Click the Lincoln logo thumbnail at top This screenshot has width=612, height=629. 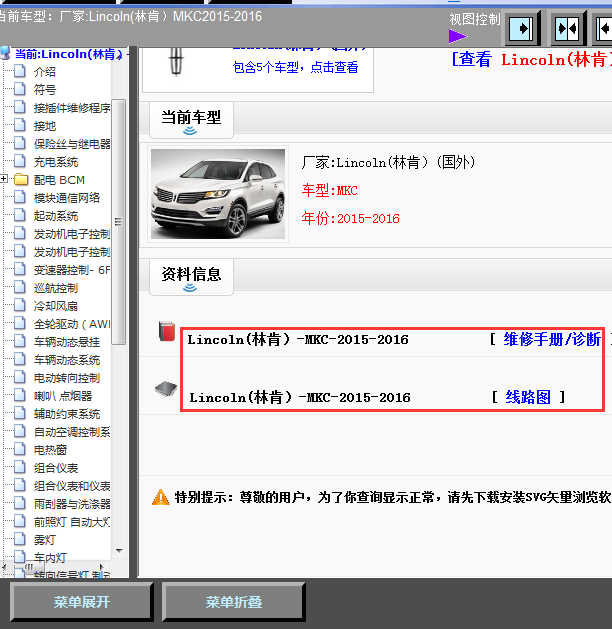(x=176, y=61)
